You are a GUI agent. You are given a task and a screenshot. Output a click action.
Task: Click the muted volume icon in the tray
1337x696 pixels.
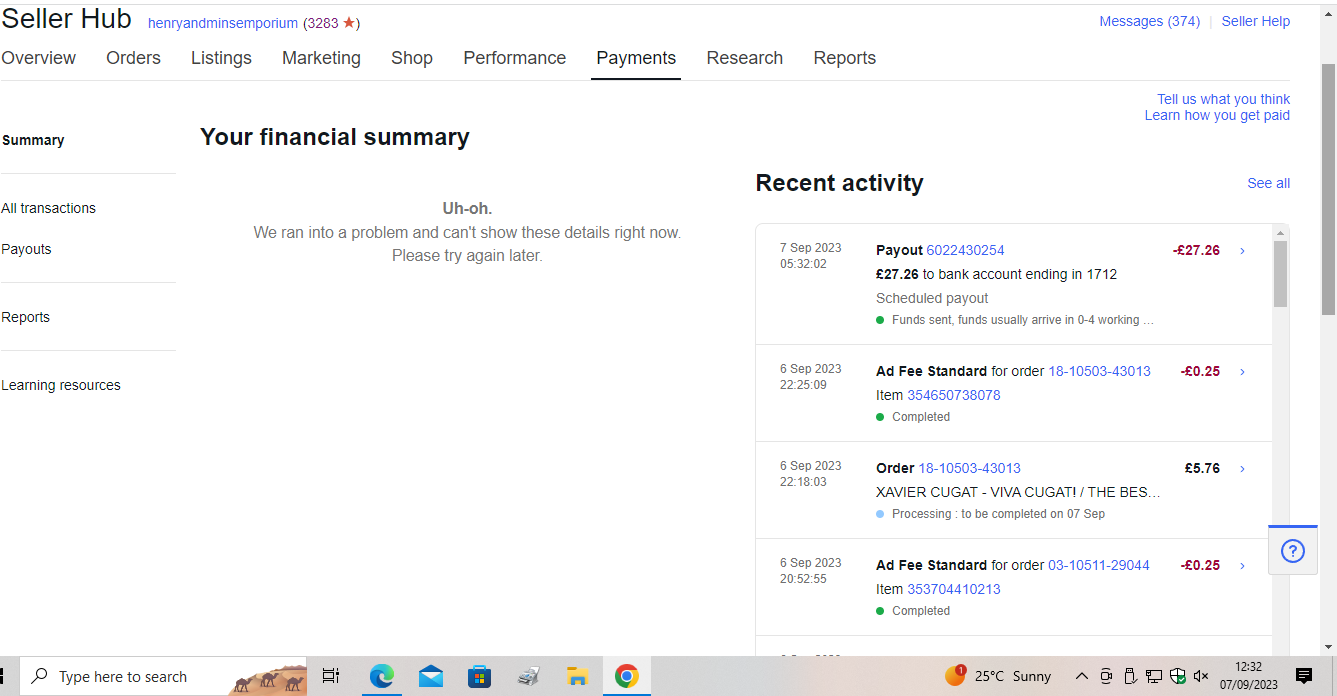[x=1202, y=676]
